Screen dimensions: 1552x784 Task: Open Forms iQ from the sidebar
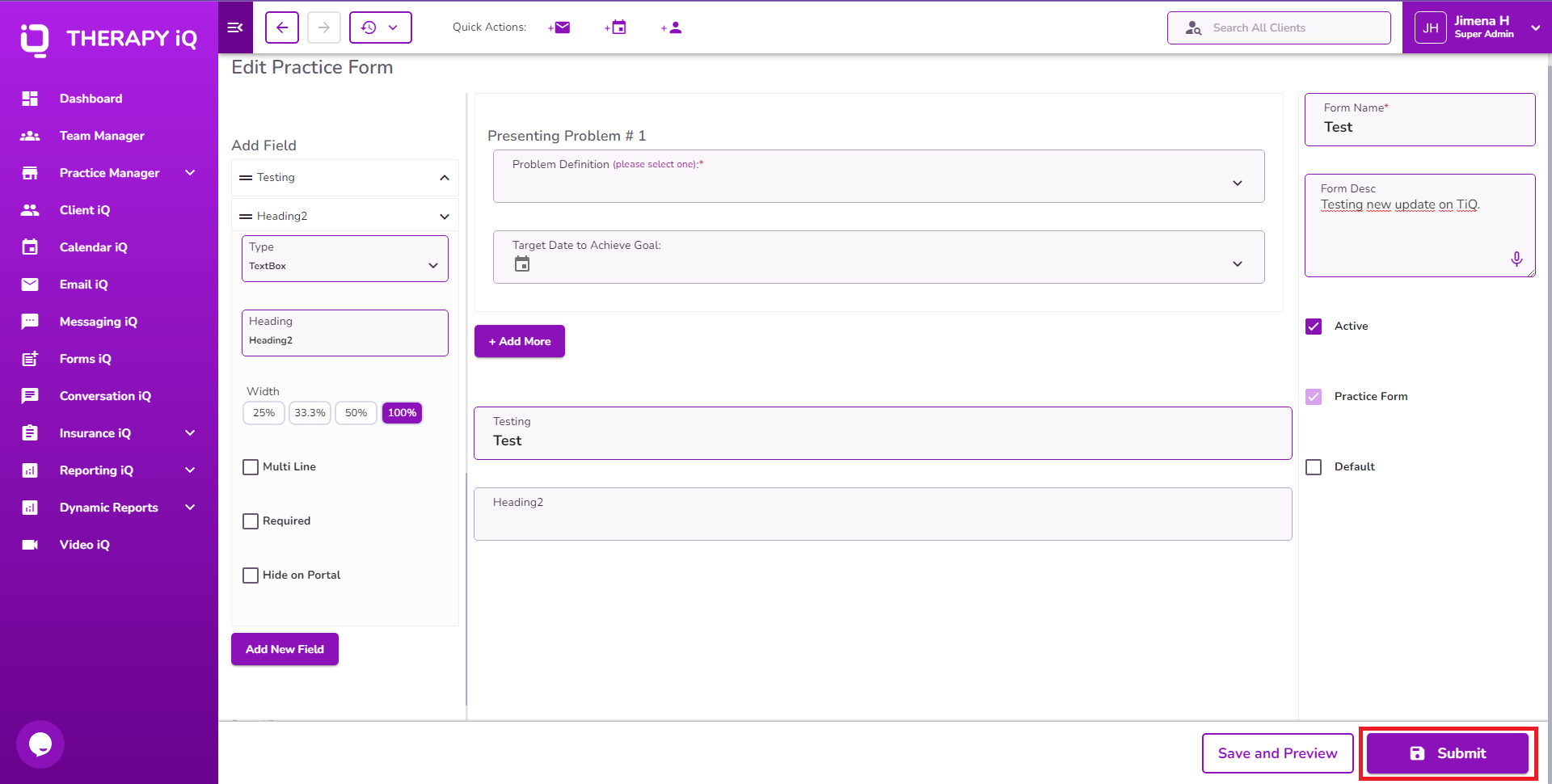pyautogui.click(x=86, y=358)
